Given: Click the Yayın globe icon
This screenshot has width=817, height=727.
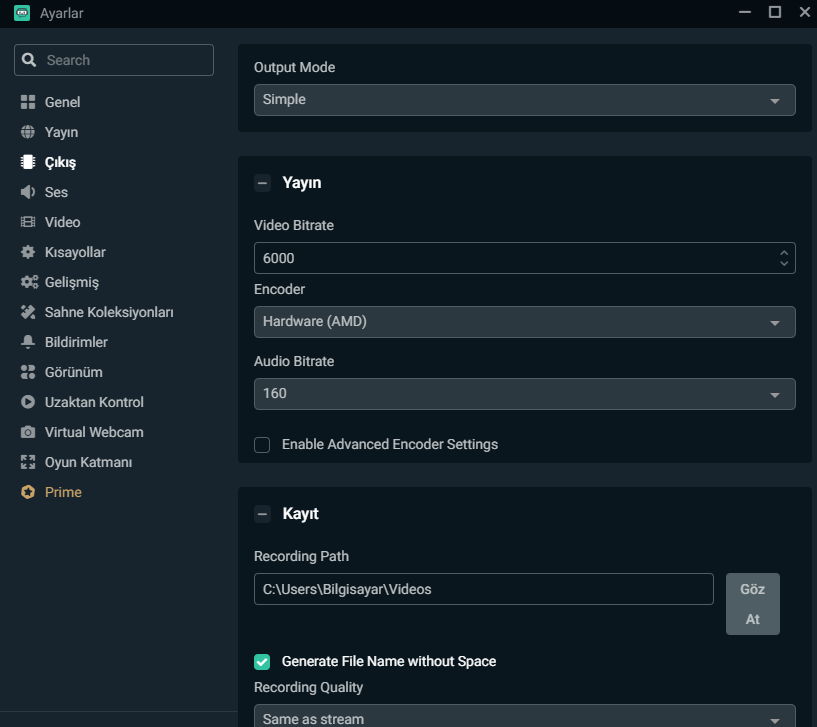Looking at the screenshot, I should [x=28, y=132].
